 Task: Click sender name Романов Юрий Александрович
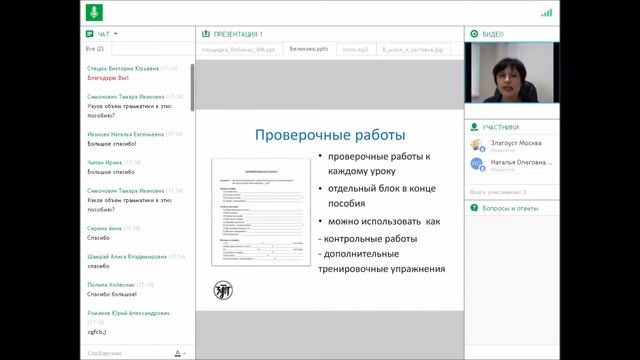(x=129, y=313)
